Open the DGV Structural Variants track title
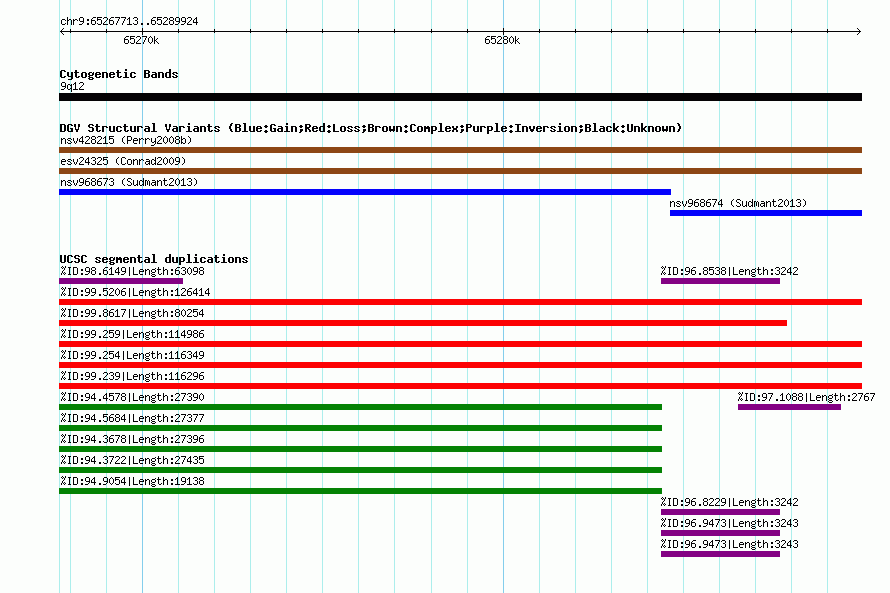890x593 pixels. coord(371,128)
